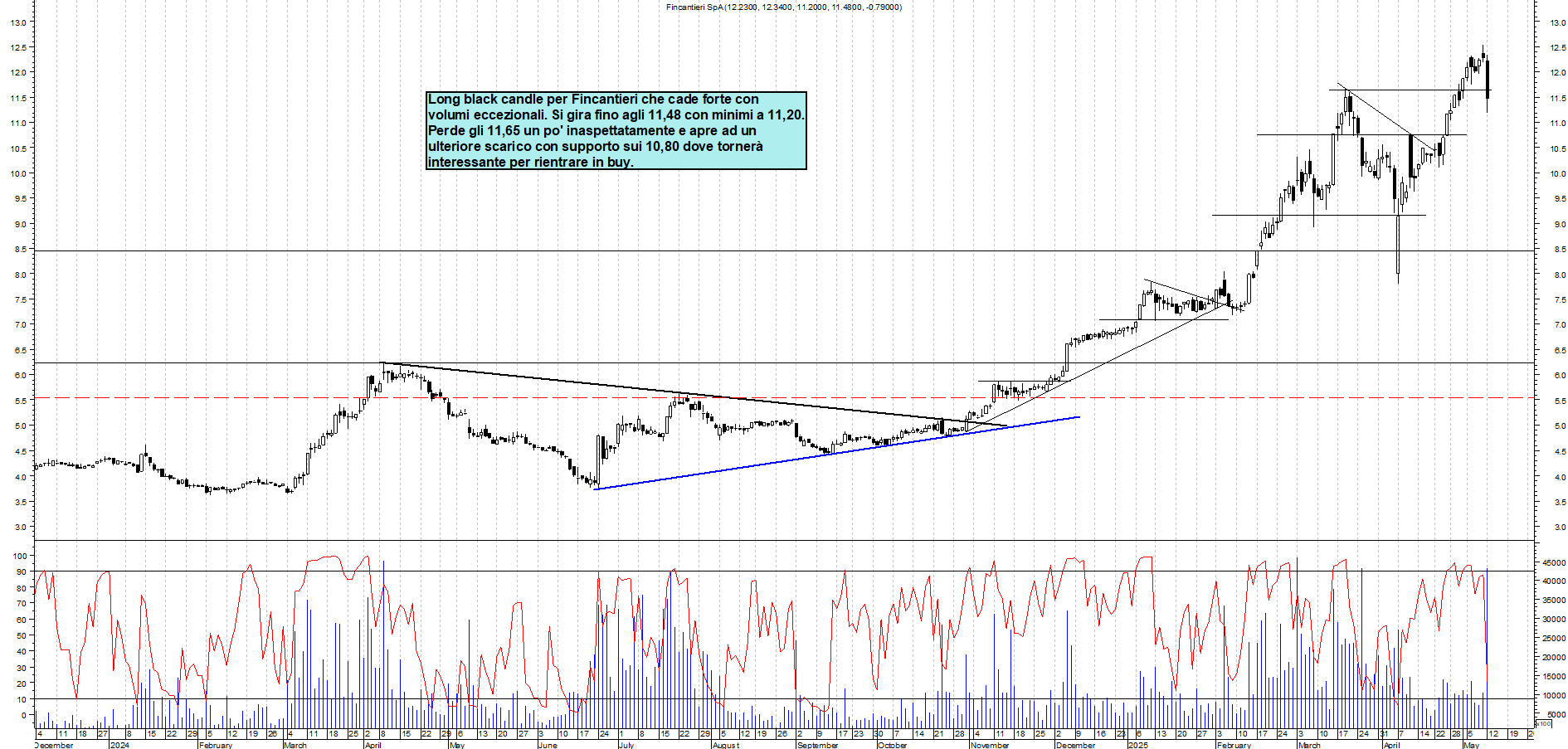Image resolution: width=1568 pixels, height=749 pixels.
Task: Select the line starting 'Long black candle per Fincantieri'
Action: point(593,99)
